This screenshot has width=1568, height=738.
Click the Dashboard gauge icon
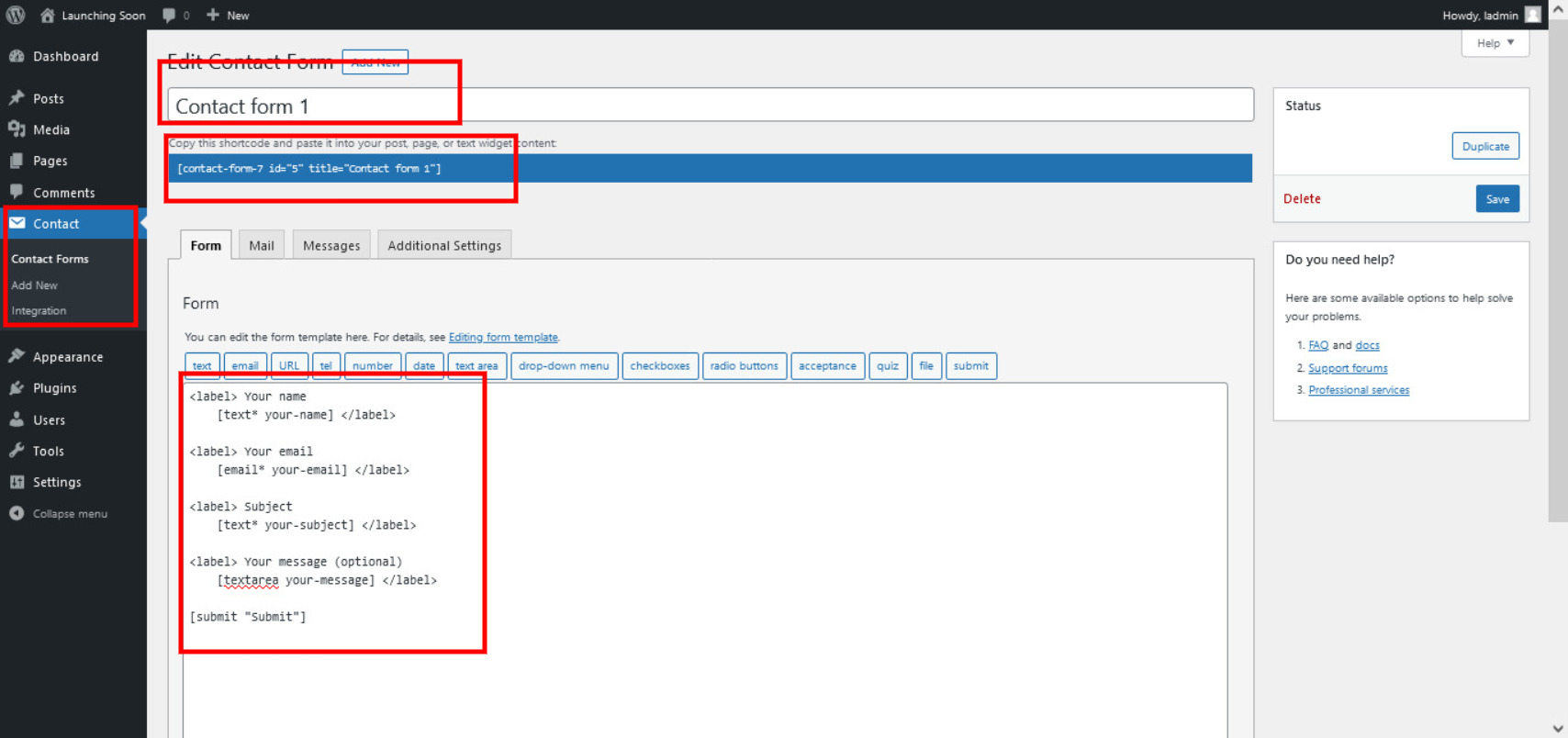tap(17, 56)
